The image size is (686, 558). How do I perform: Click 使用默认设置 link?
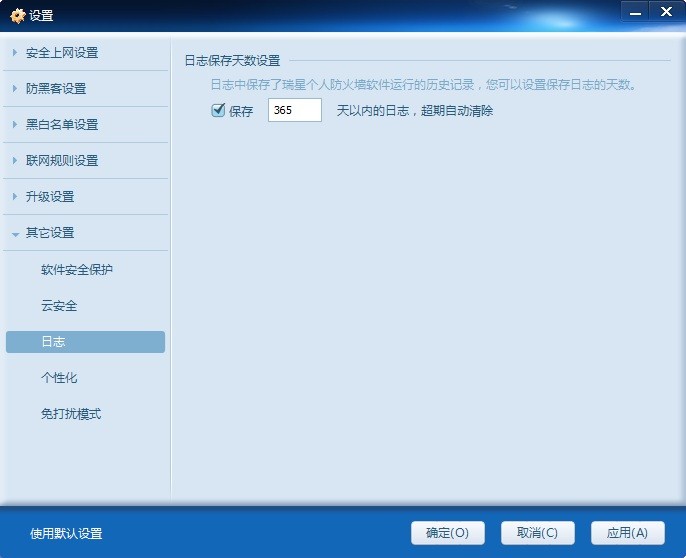(66, 533)
